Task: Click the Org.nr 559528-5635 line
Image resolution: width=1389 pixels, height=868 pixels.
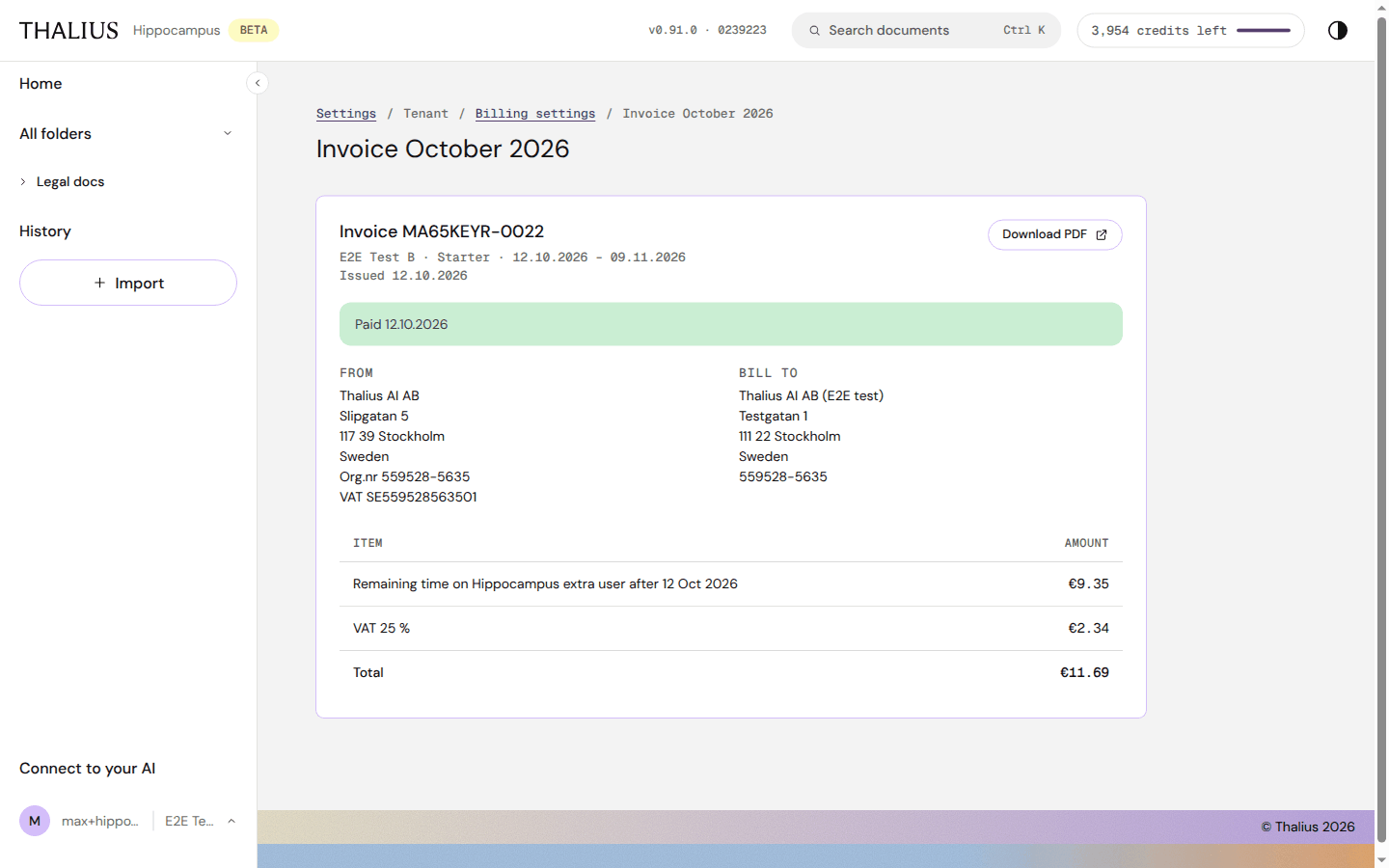Action: click(404, 477)
